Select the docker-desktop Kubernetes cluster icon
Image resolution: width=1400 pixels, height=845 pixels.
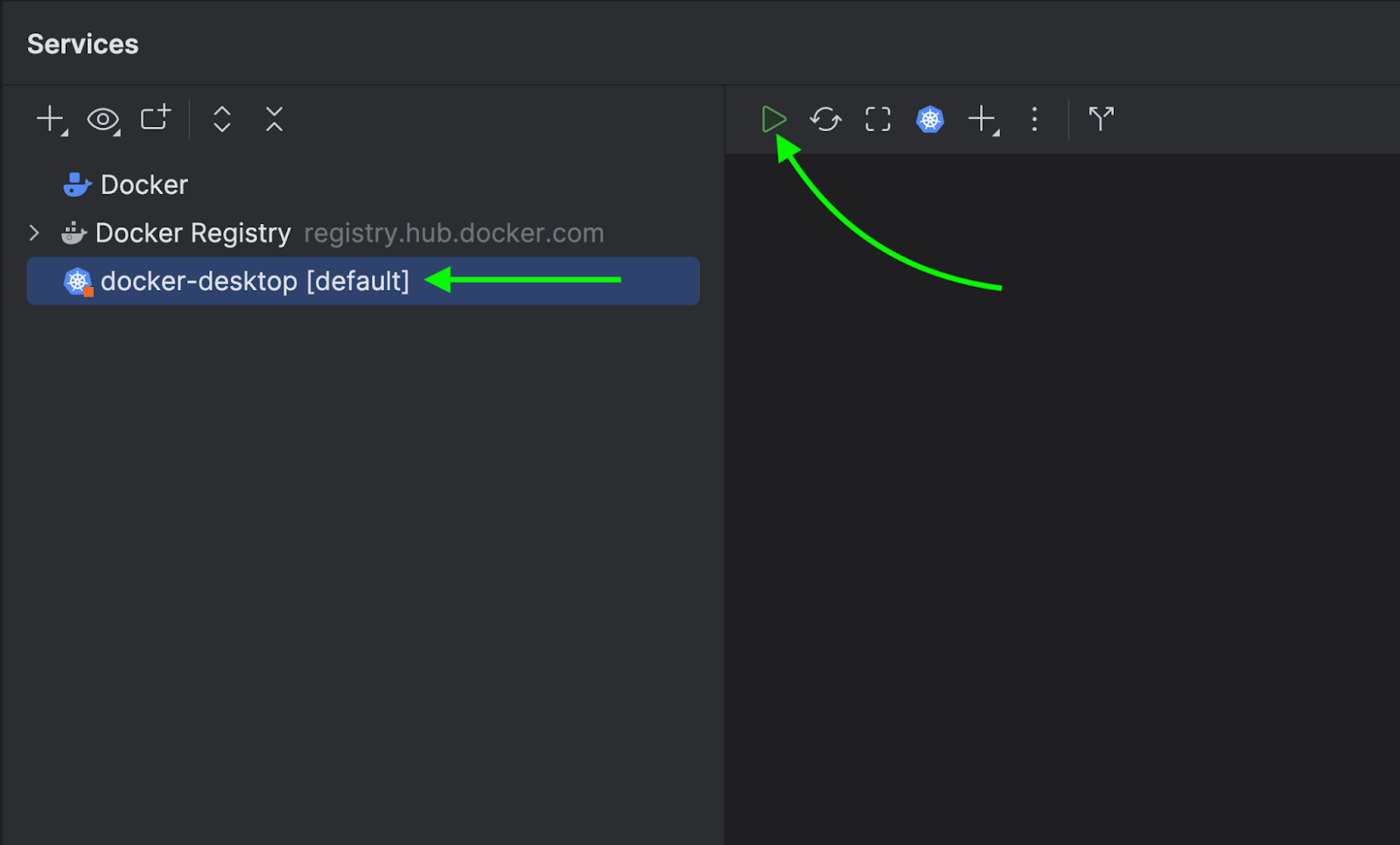pos(78,281)
